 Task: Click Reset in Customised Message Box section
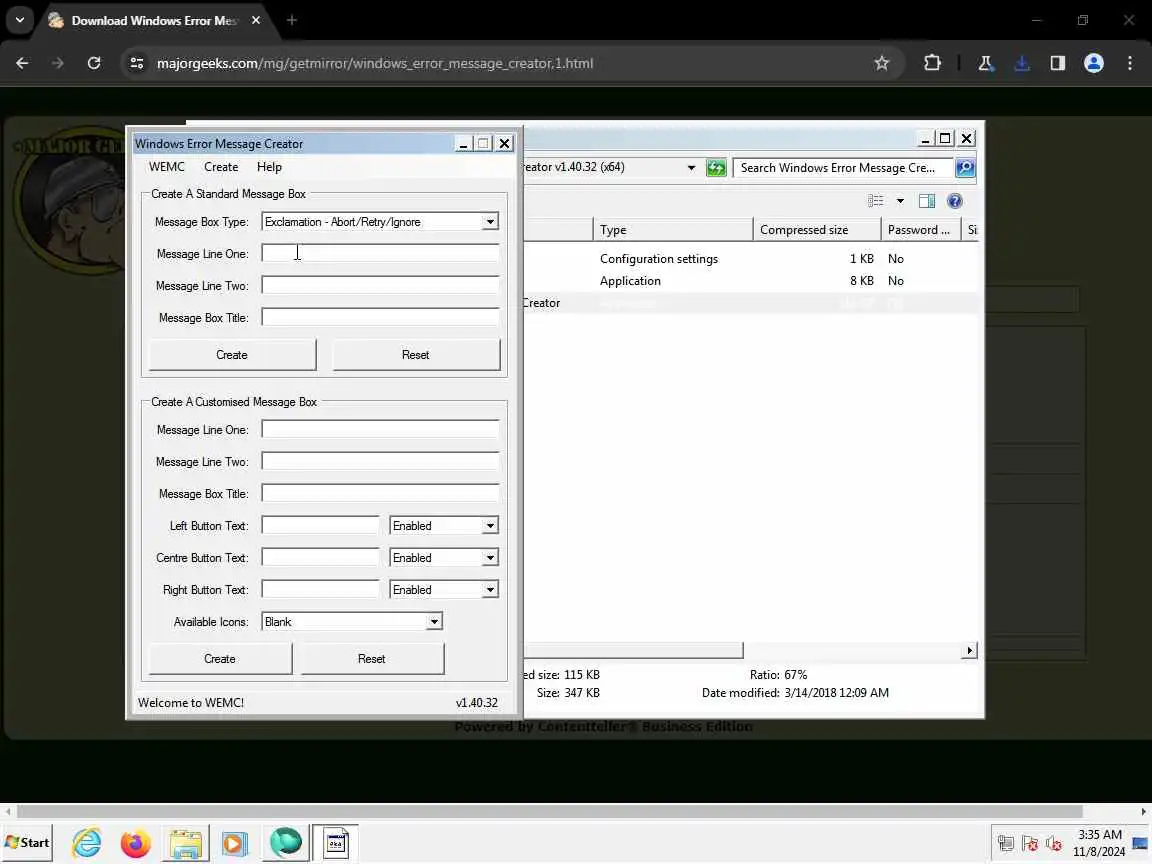pyautogui.click(x=372, y=659)
